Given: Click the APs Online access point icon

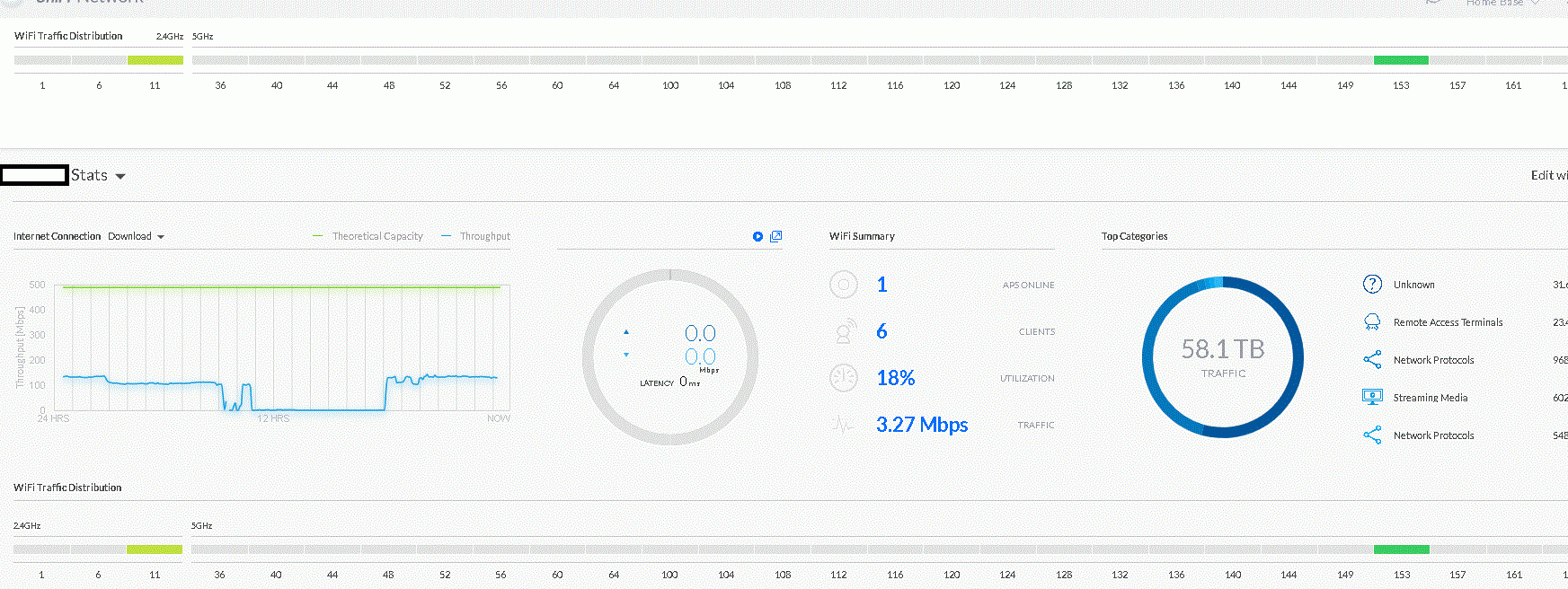Looking at the screenshot, I should (844, 285).
